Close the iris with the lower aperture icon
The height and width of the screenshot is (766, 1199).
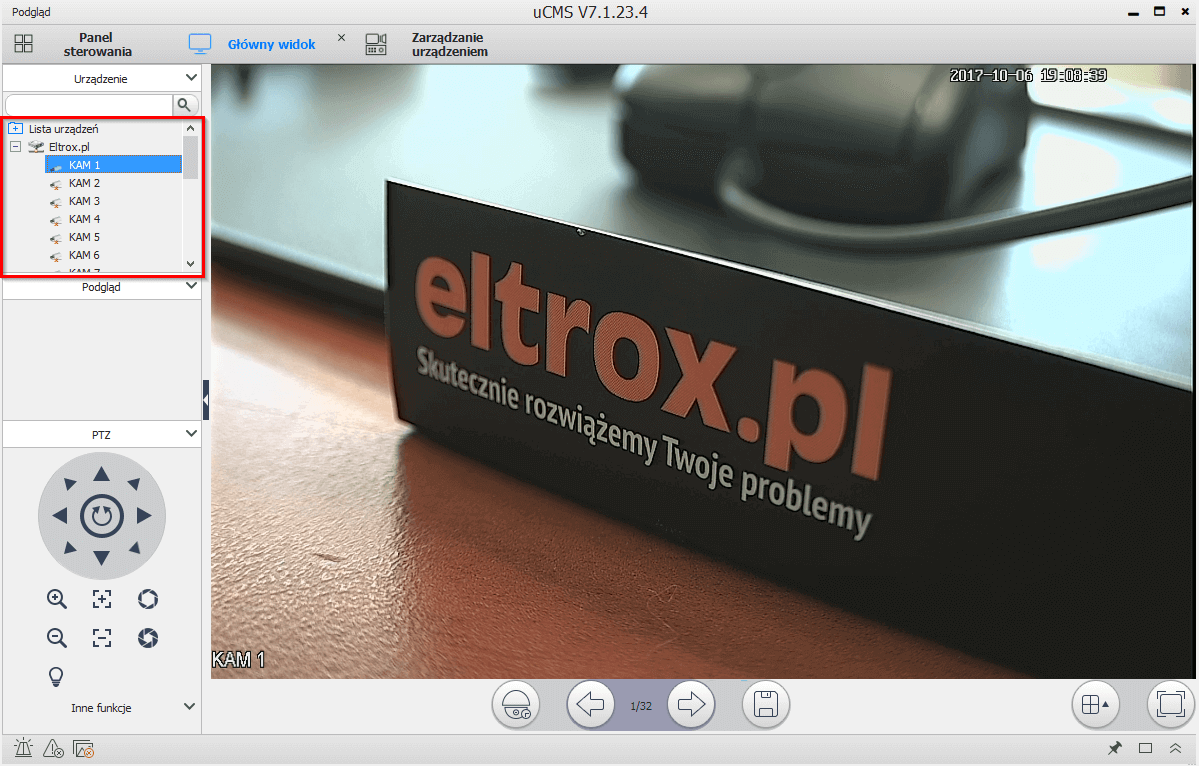(148, 638)
